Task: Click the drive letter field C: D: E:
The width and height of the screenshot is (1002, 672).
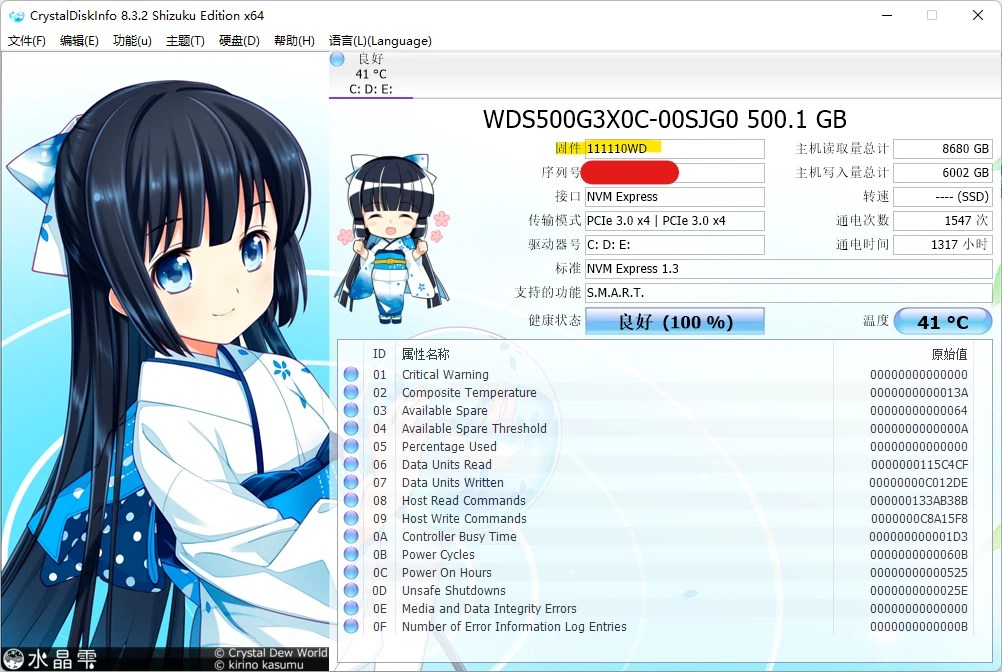Action: click(674, 245)
